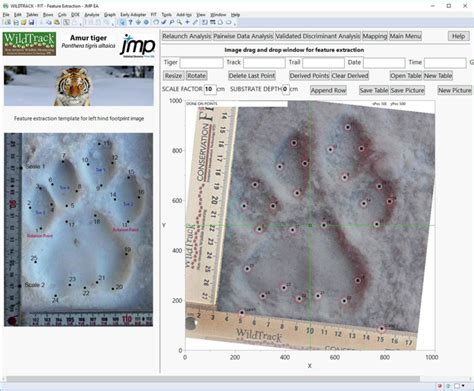474x391 pixels.
Task: Click the Append Row button
Action: point(328,90)
